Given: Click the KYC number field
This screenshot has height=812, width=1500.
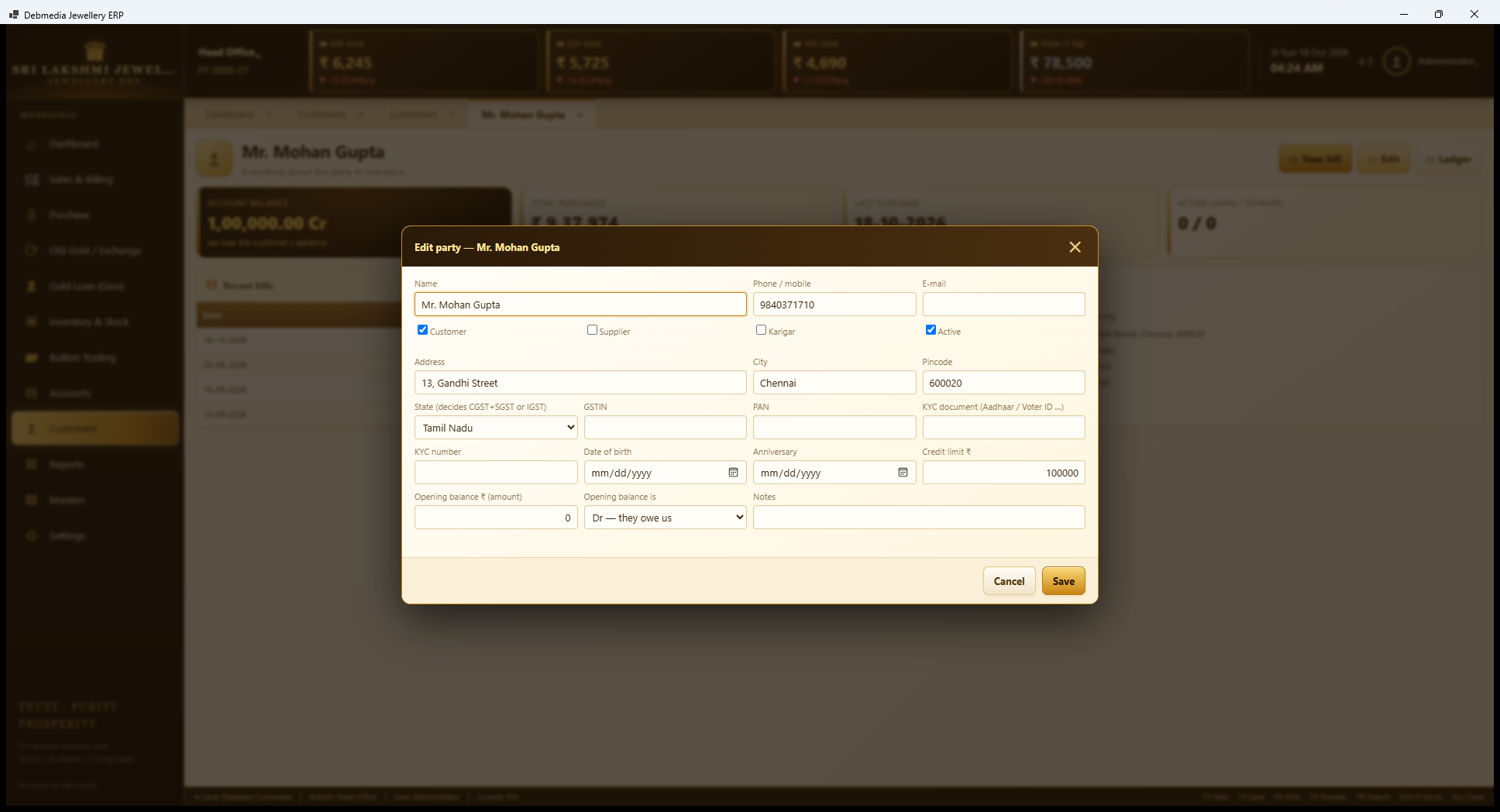Looking at the screenshot, I should click(496, 473).
